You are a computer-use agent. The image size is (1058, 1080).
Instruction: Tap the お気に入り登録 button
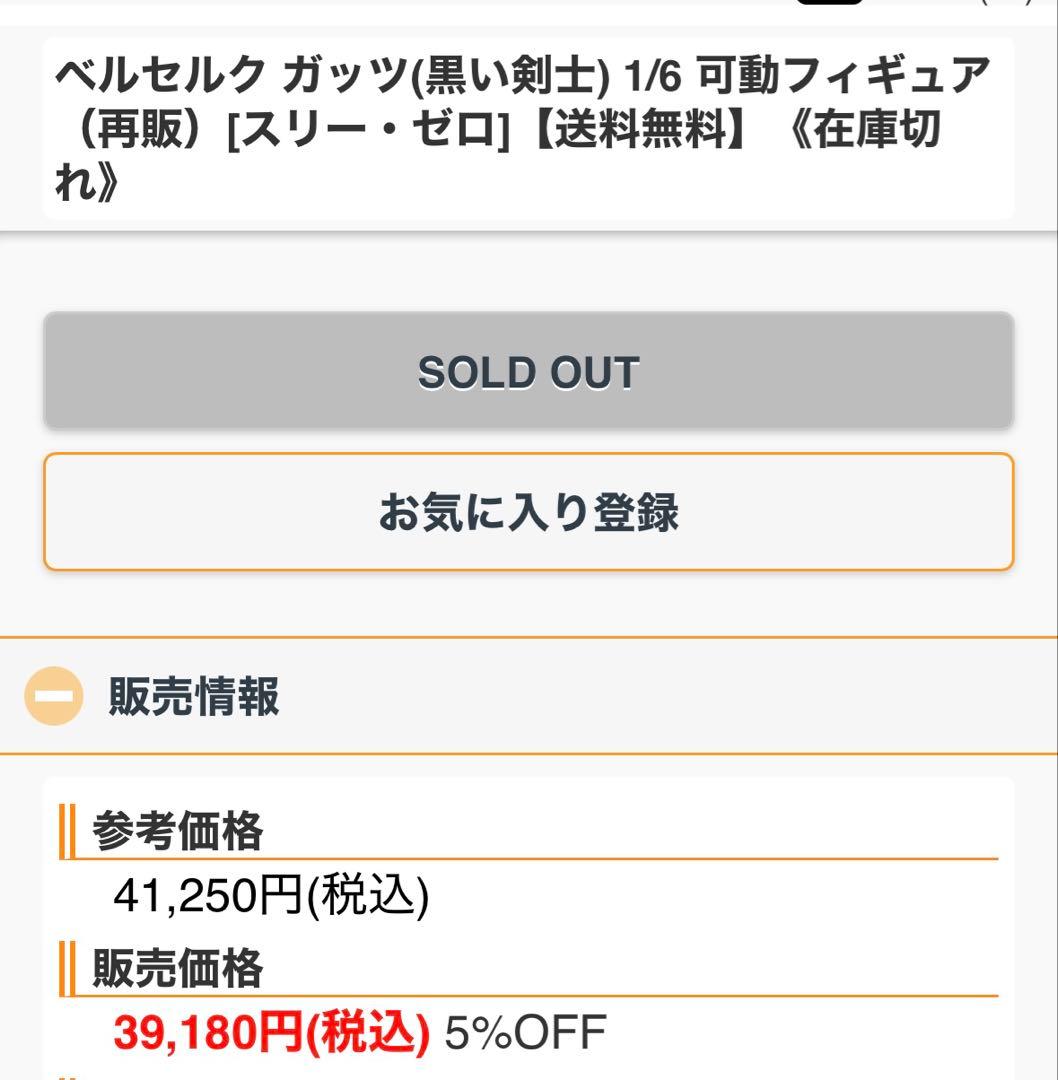point(528,512)
